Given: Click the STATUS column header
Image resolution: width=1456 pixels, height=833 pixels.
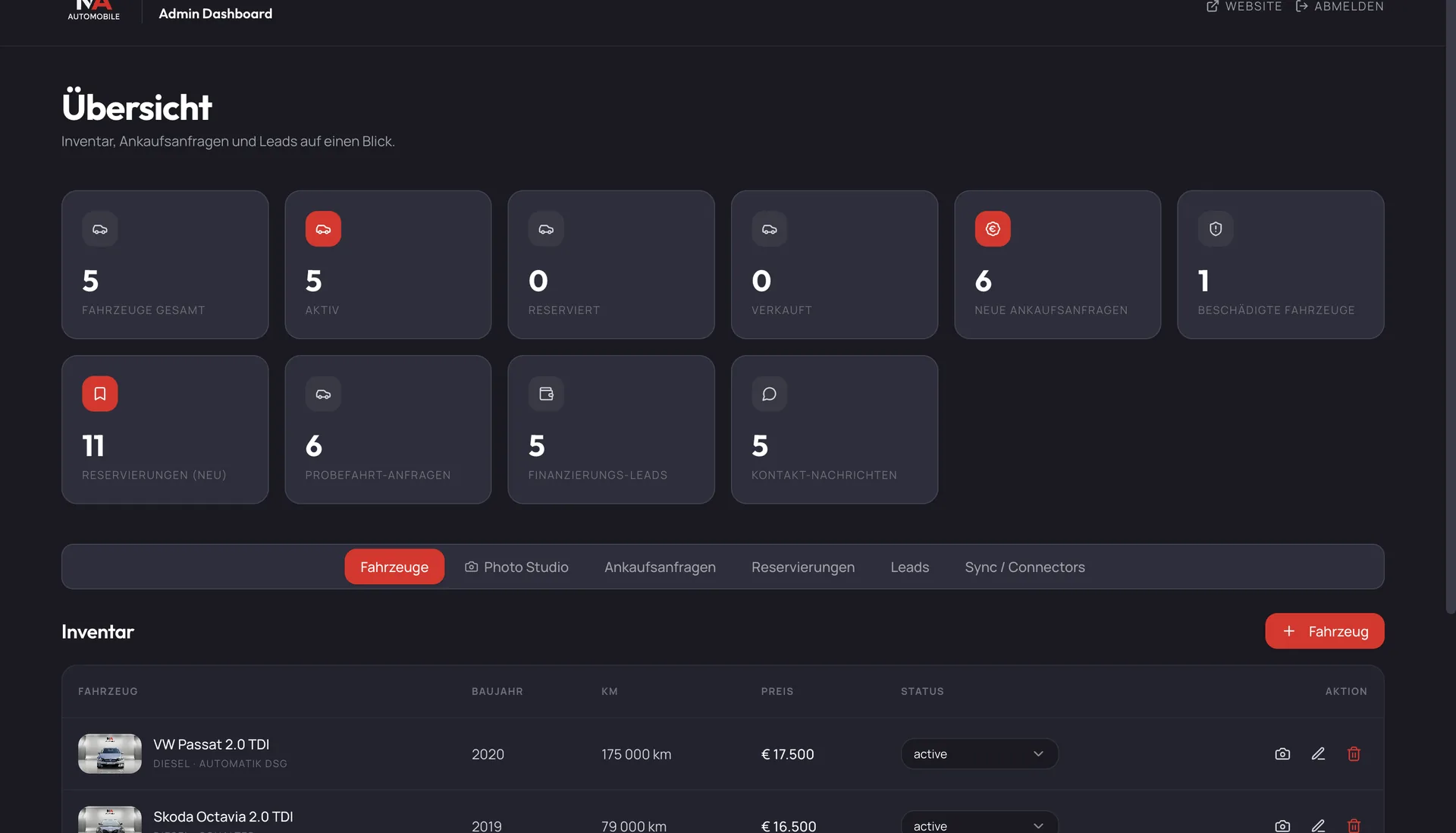Looking at the screenshot, I should (x=922, y=691).
